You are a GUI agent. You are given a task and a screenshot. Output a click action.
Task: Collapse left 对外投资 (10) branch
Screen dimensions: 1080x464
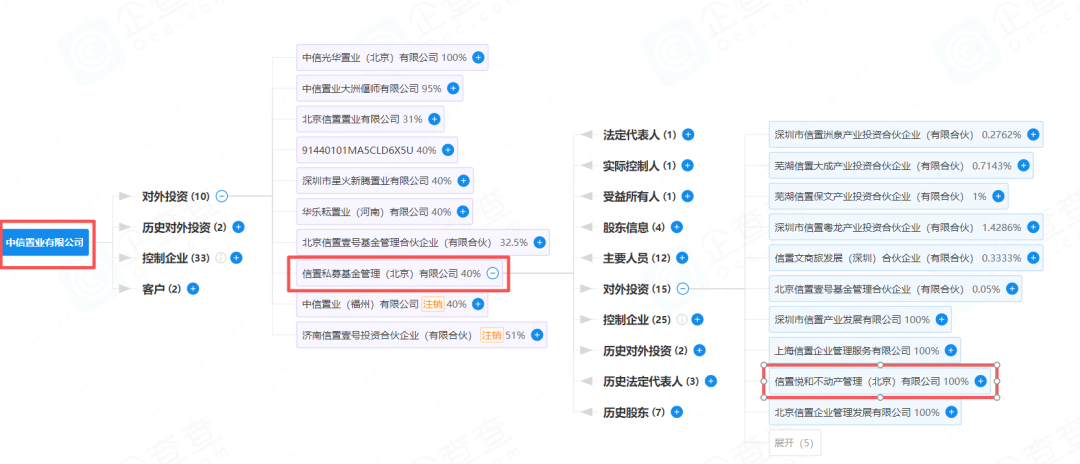point(222,196)
